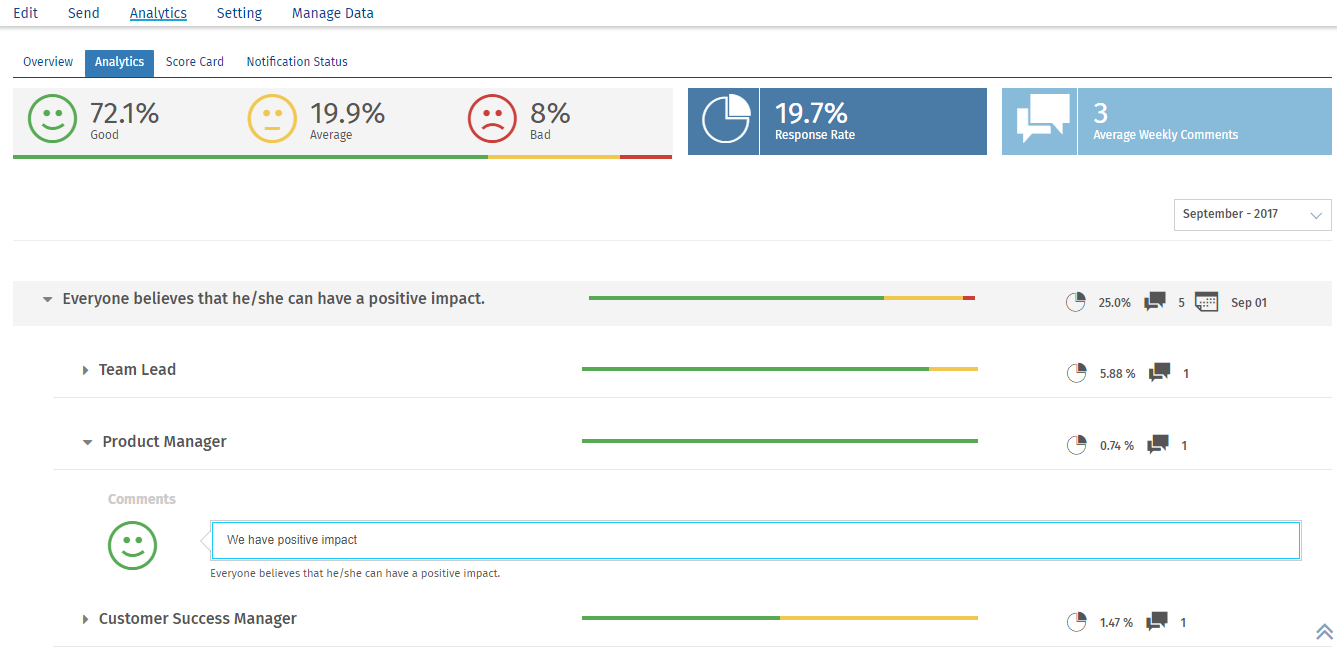Collapse the Product Manager row

click(88, 442)
